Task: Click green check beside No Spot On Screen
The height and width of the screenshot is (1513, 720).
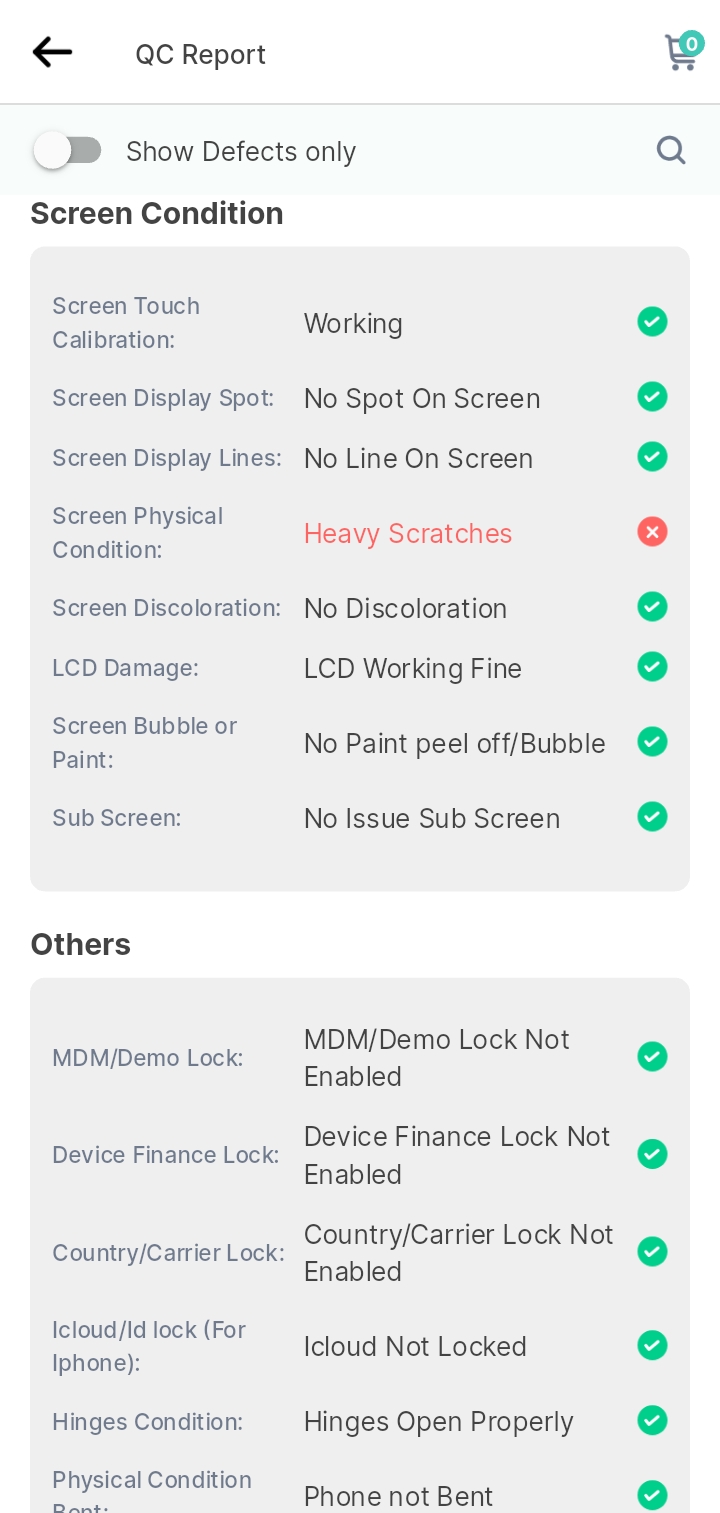Action: pyautogui.click(x=652, y=397)
